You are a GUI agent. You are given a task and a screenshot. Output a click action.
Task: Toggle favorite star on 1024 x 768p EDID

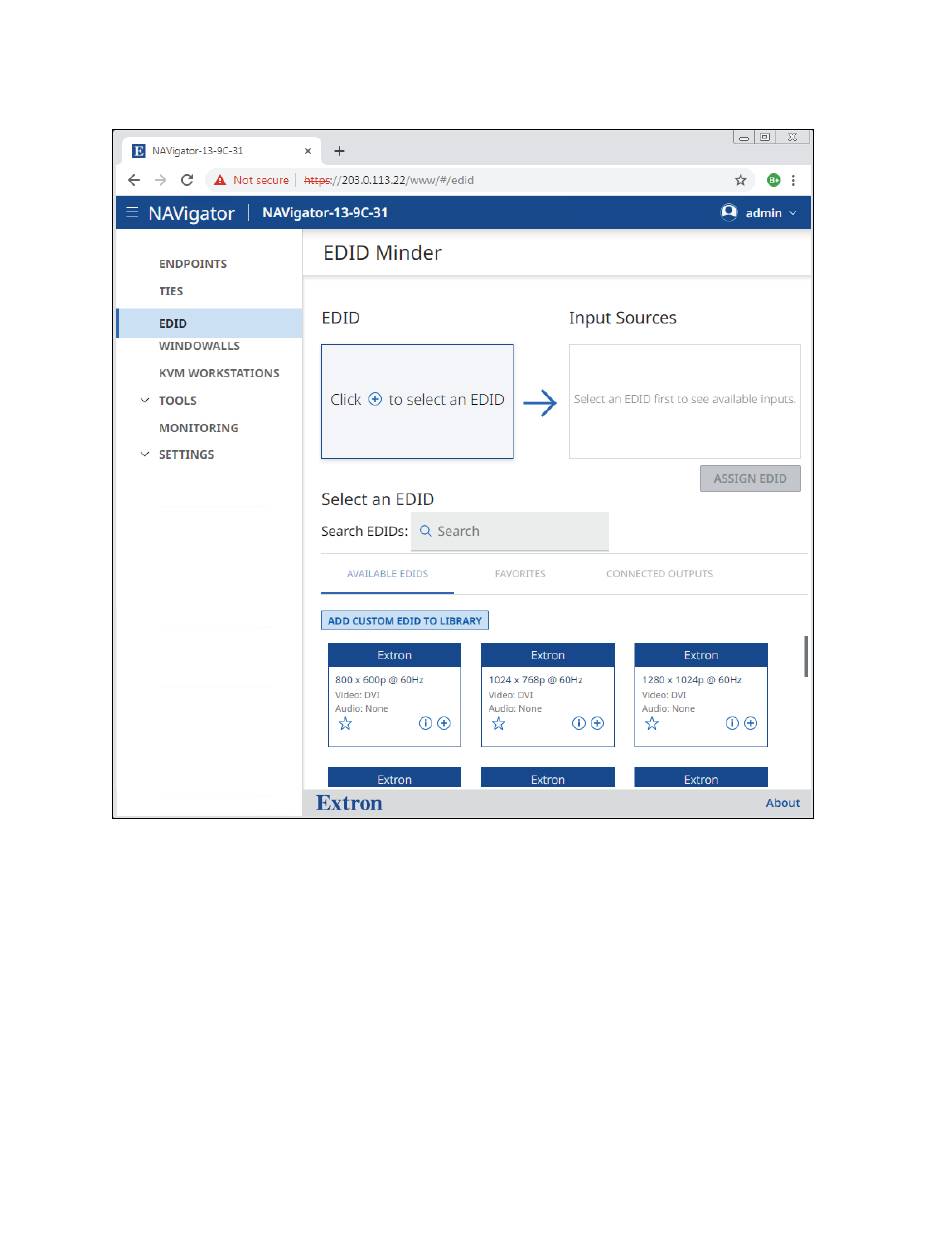(498, 723)
